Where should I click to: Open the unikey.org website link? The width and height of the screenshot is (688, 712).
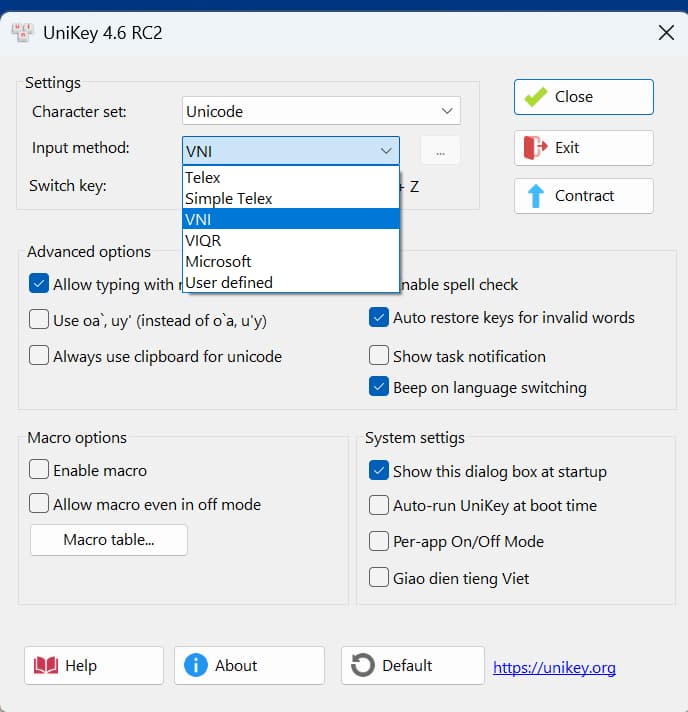coord(554,667)
